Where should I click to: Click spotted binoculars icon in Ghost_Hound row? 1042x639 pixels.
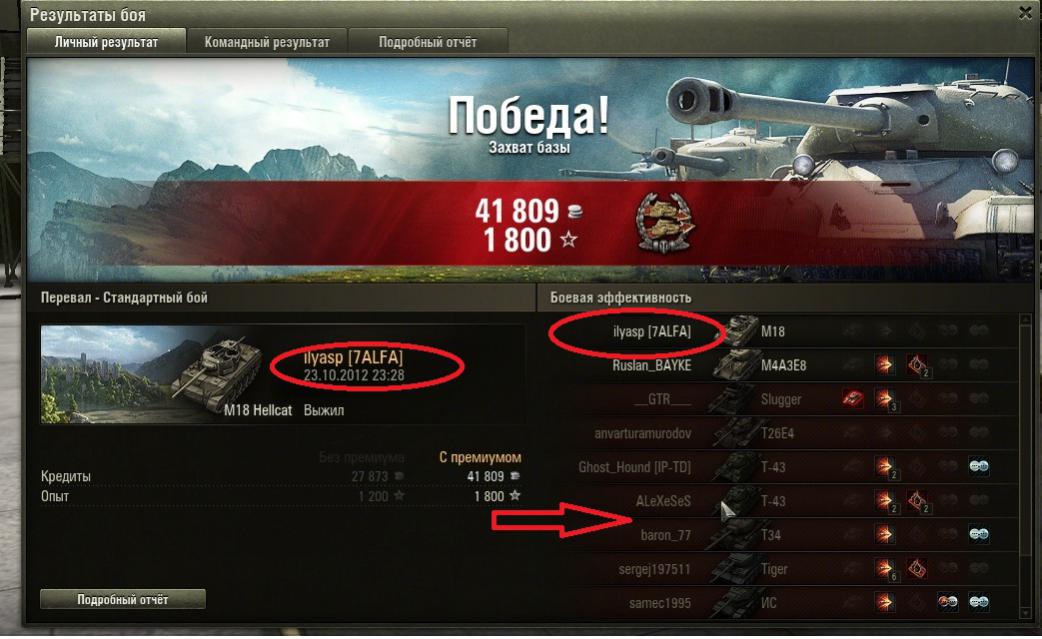979,466
